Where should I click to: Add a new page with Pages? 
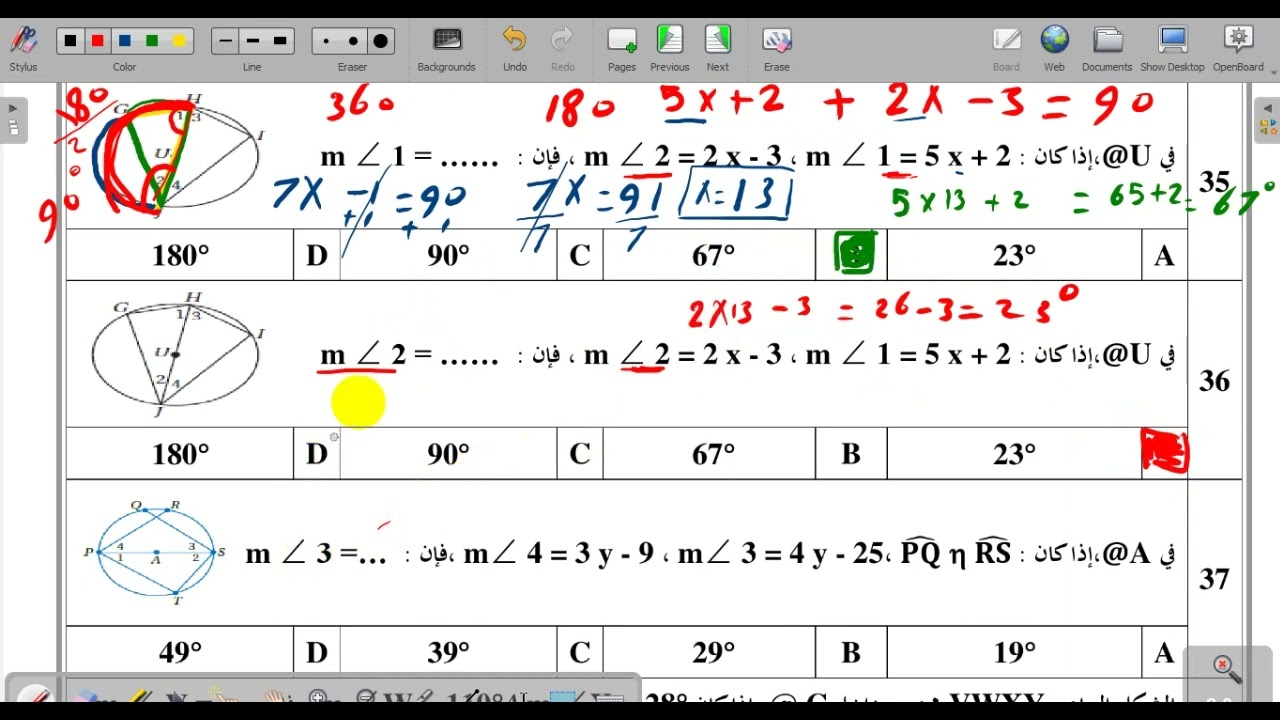coord(622,47)
